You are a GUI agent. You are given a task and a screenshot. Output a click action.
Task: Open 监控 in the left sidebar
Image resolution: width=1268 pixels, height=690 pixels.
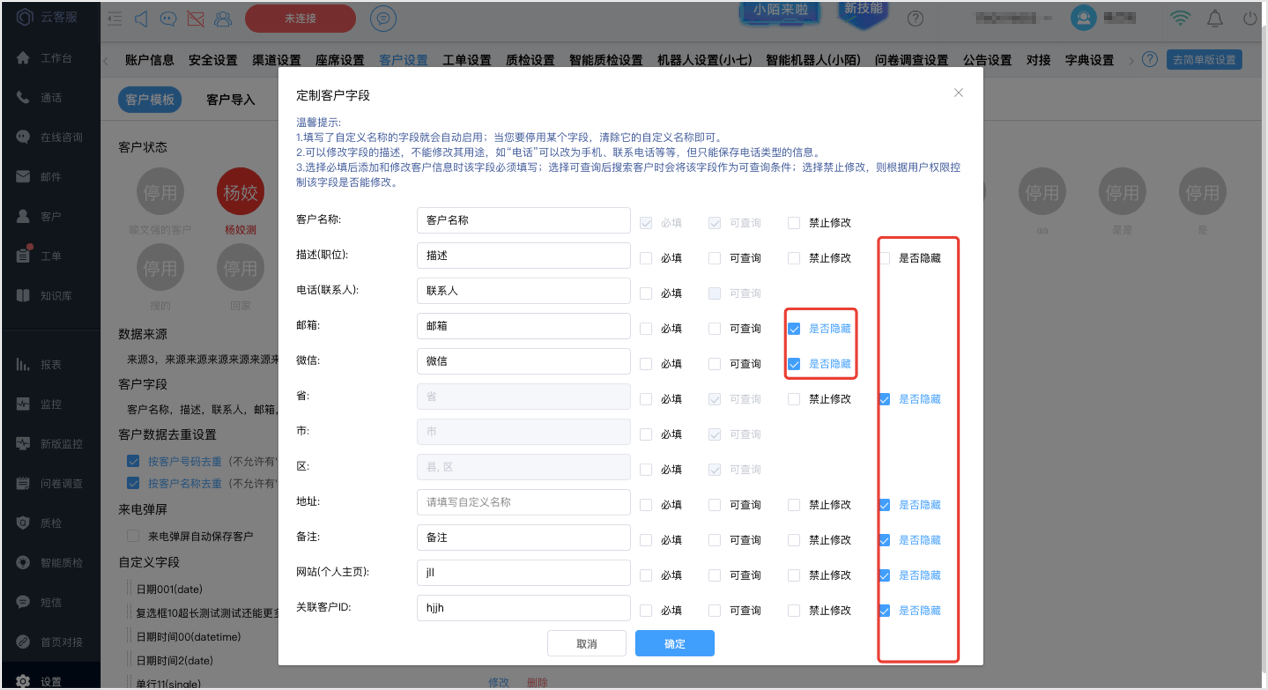tap(50, 405)
